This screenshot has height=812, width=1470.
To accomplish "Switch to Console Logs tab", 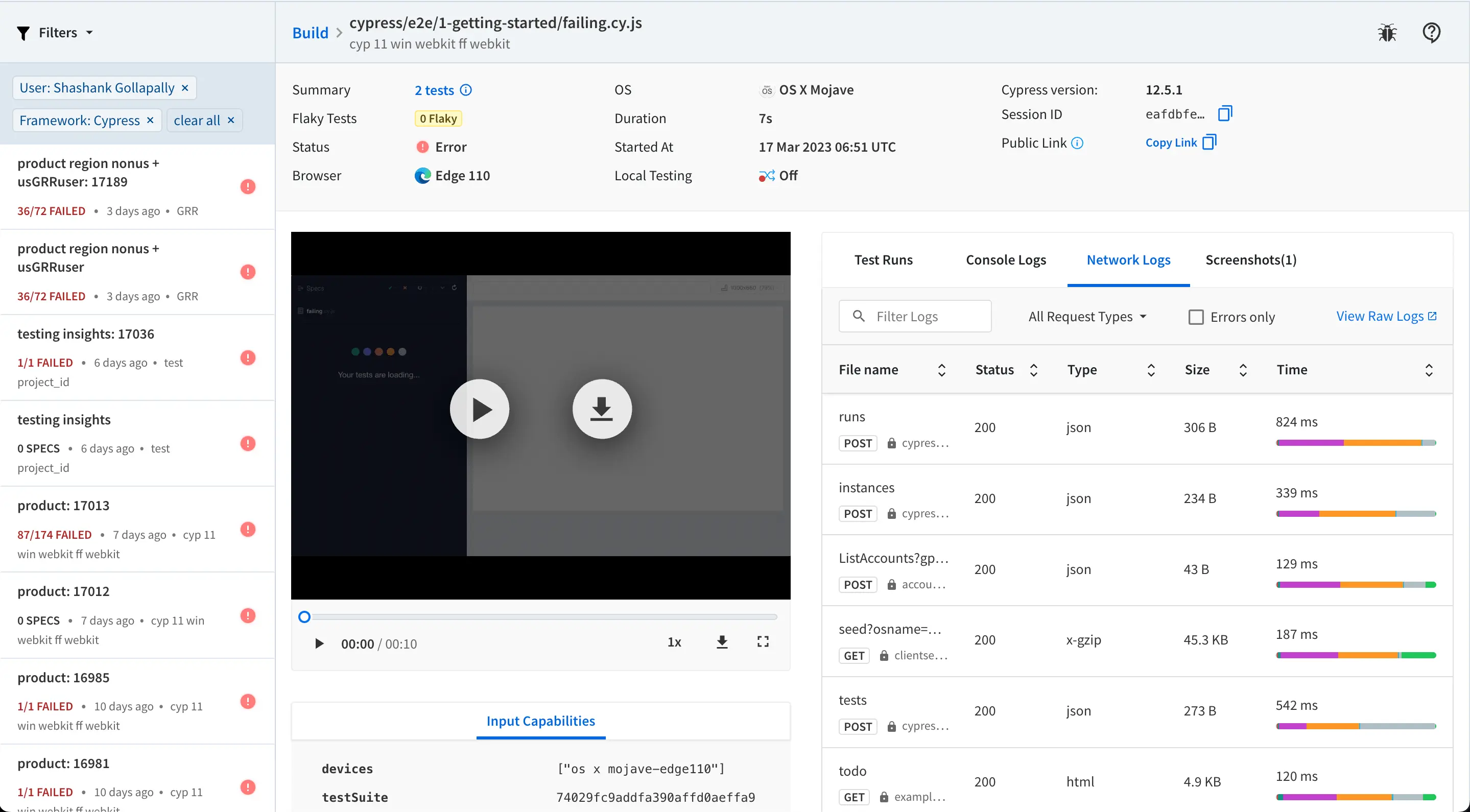I will pyautogui.click(x=1006, y=260).
